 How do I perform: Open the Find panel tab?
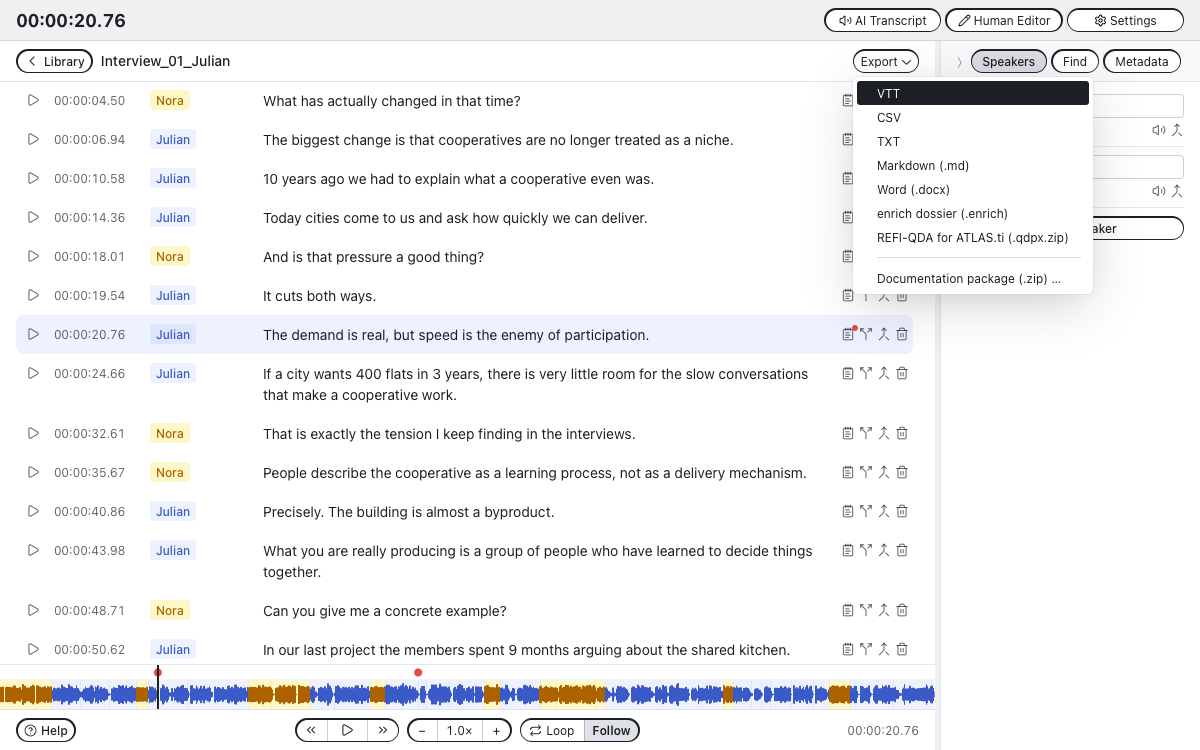1075,61
